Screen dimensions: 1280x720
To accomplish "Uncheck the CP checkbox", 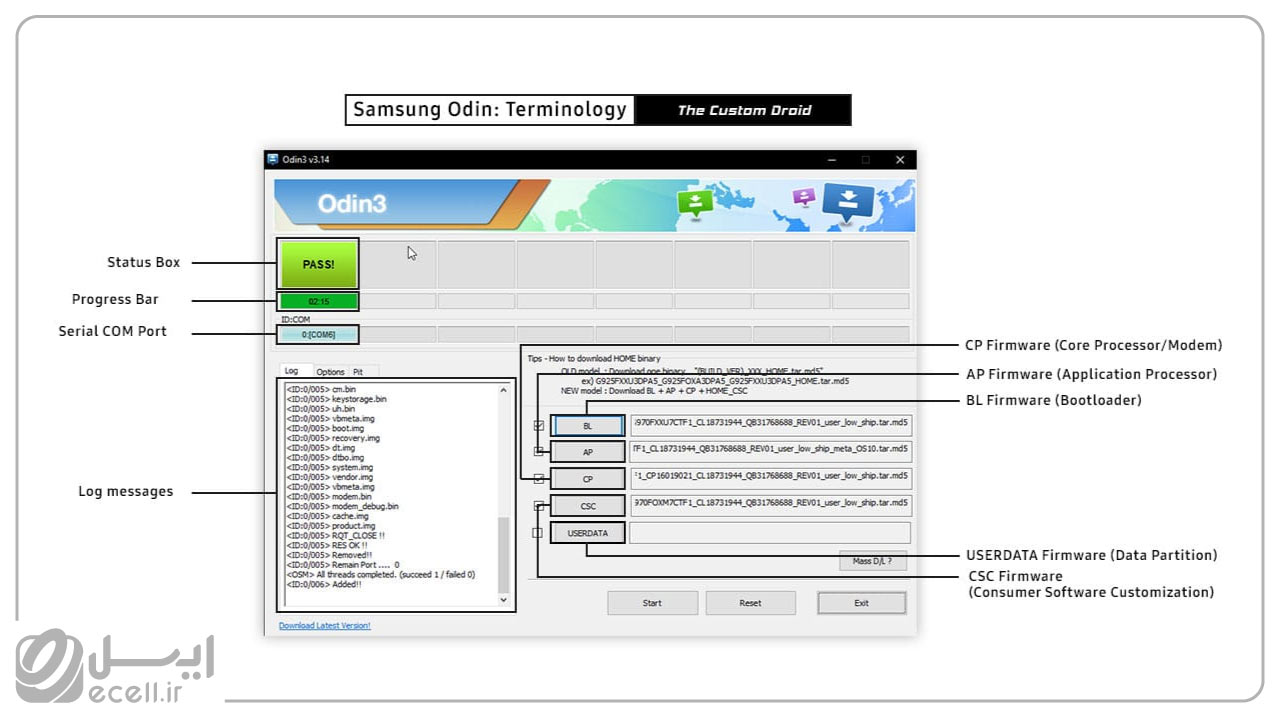I will coord(539,479).
